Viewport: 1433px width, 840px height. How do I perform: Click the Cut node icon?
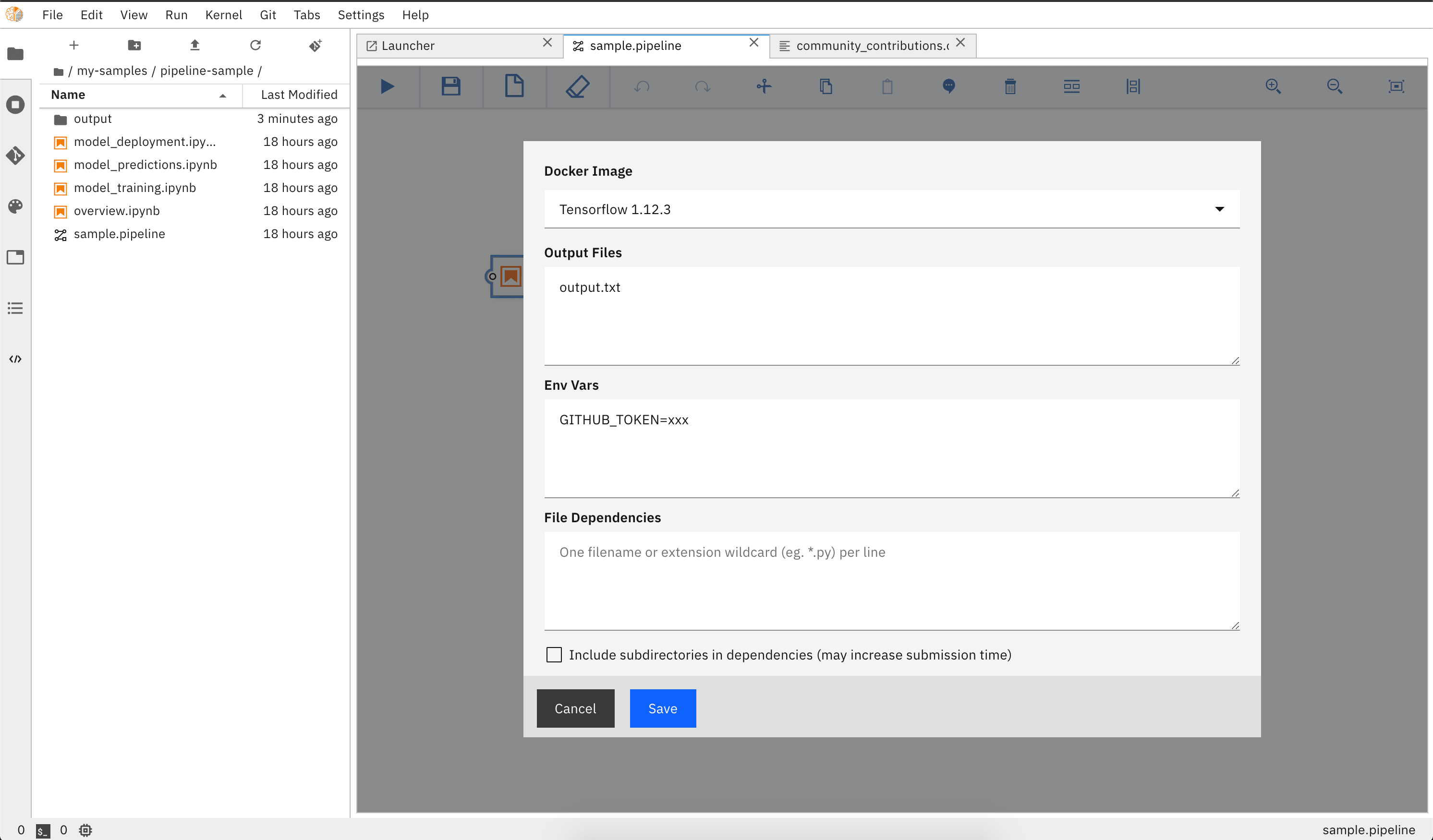click(x=764, y=86)
